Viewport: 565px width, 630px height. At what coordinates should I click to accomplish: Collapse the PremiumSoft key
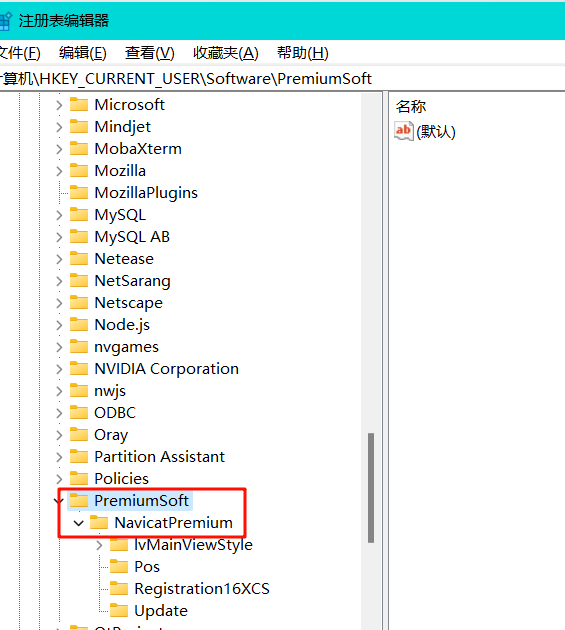pyautogui.click(x=59, y=501)
